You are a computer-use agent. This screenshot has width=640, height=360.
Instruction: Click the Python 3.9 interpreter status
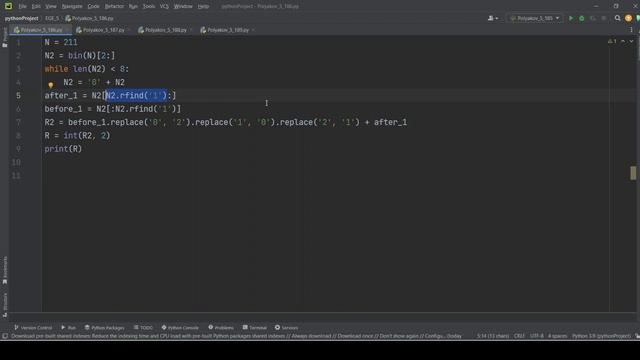(x=601, y=336)
